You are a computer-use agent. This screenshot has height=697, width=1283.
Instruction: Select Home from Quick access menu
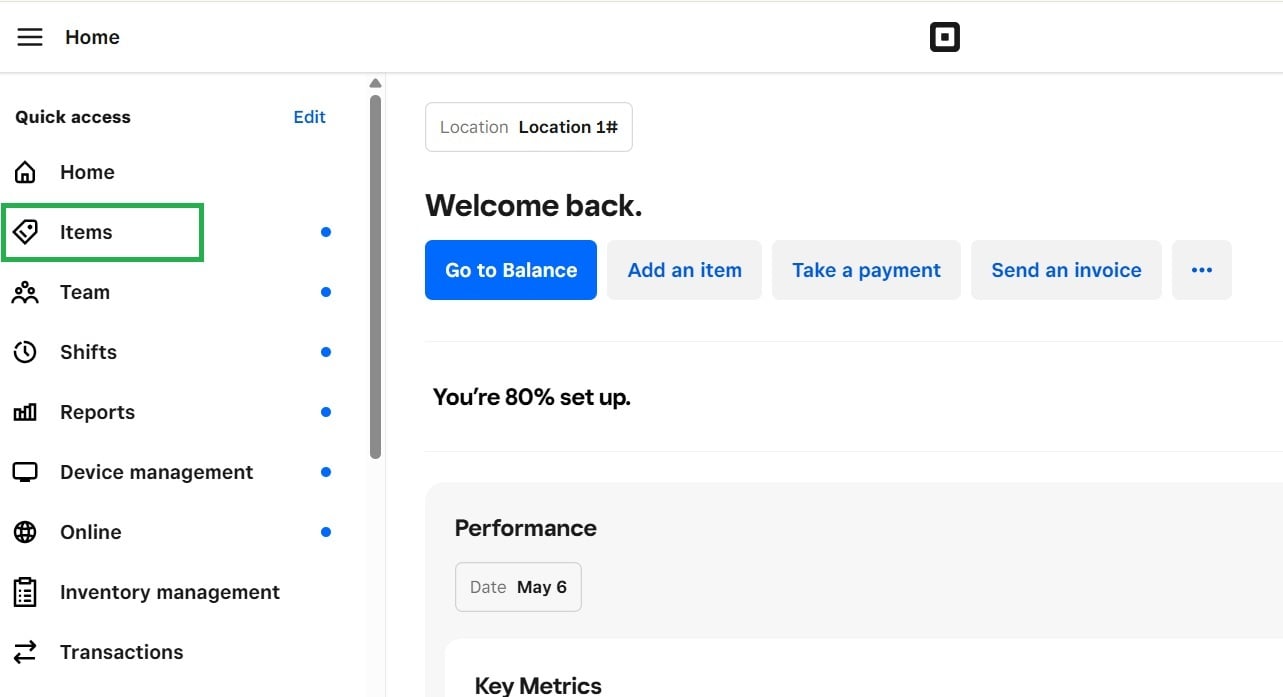[87, 171]
